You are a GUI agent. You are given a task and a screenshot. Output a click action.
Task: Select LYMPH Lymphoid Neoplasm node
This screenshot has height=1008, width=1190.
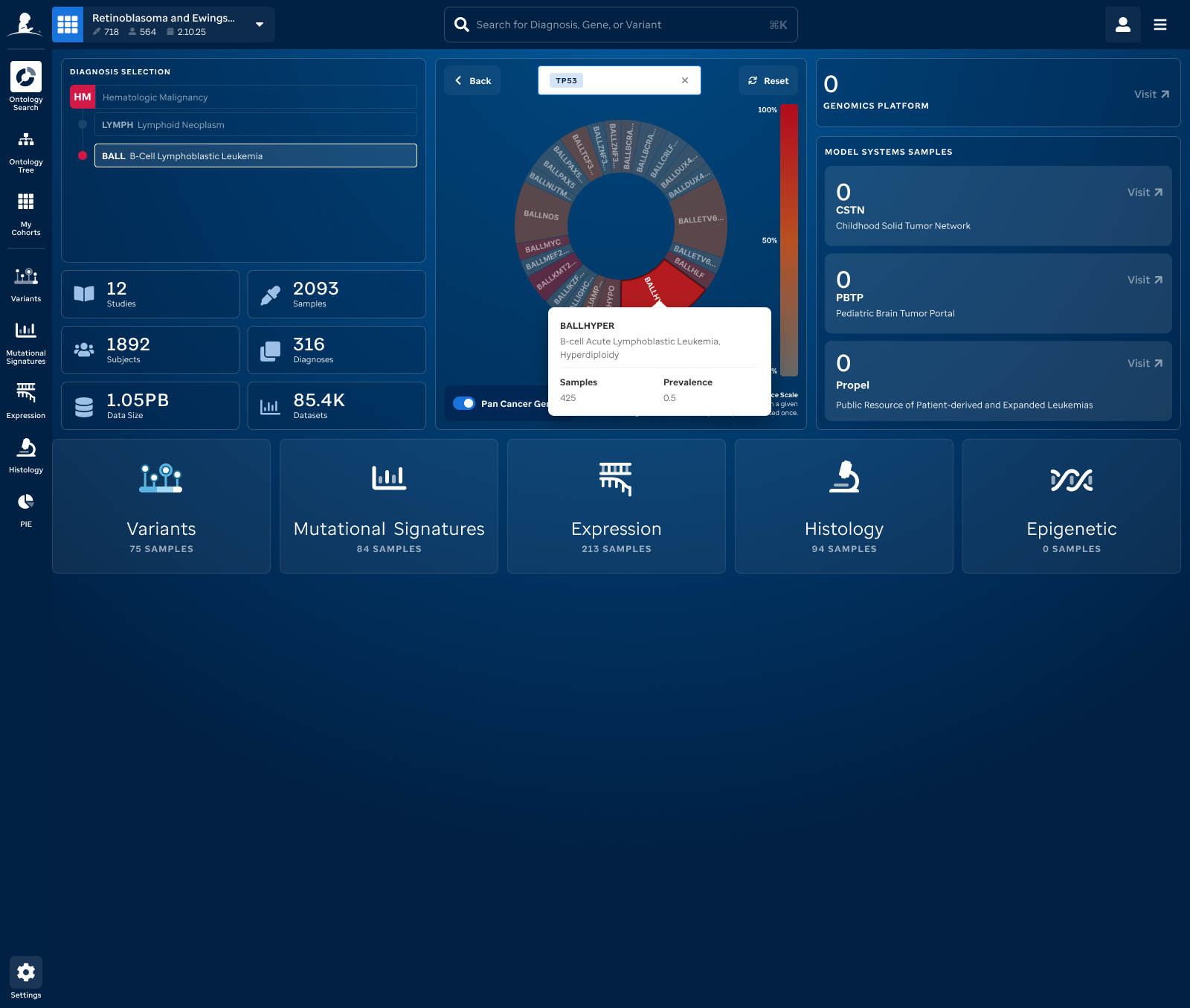[x=254, y=125]
